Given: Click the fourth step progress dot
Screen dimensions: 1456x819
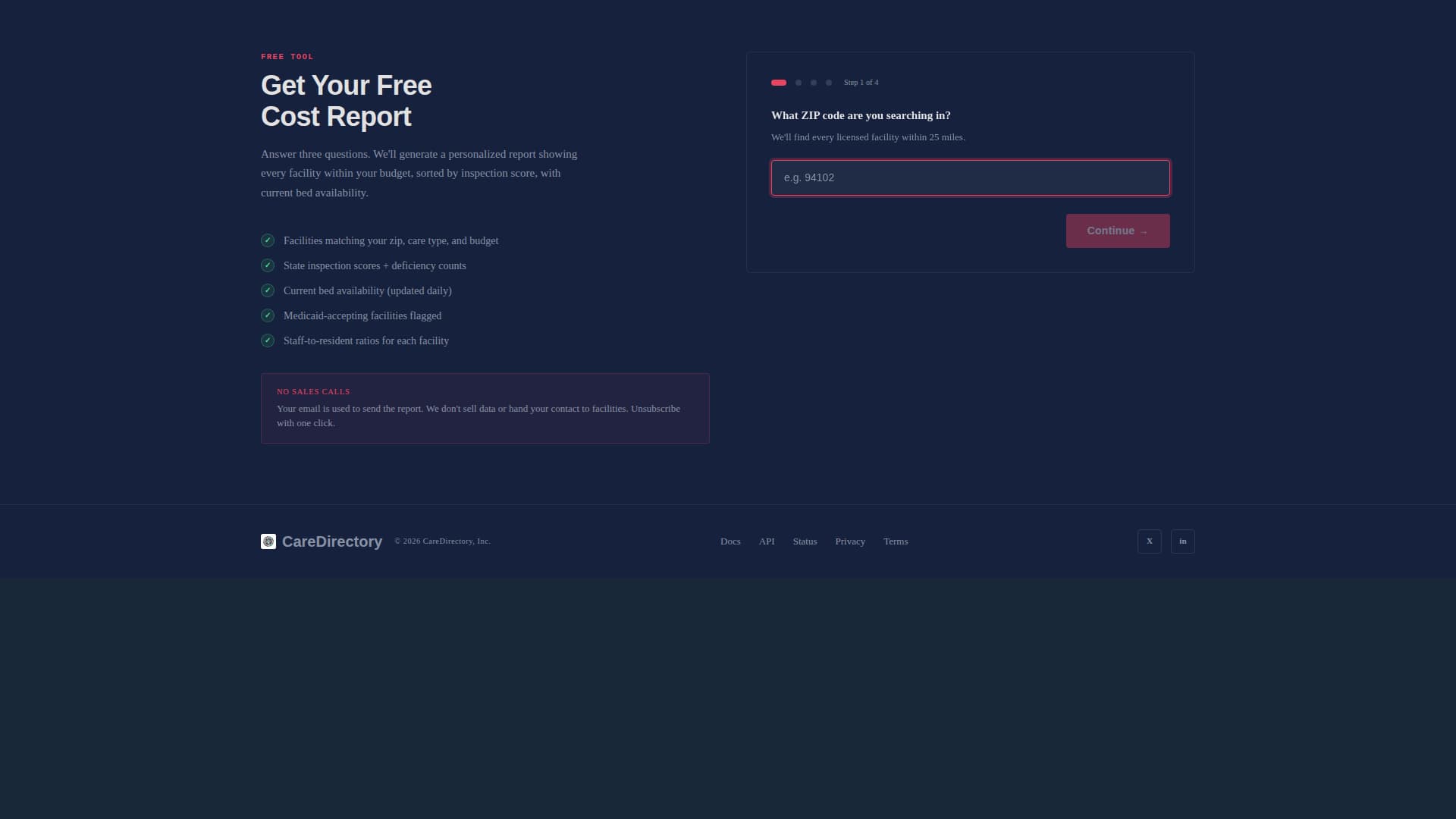Looking at the screenshot, I should (x=829, y=83).
